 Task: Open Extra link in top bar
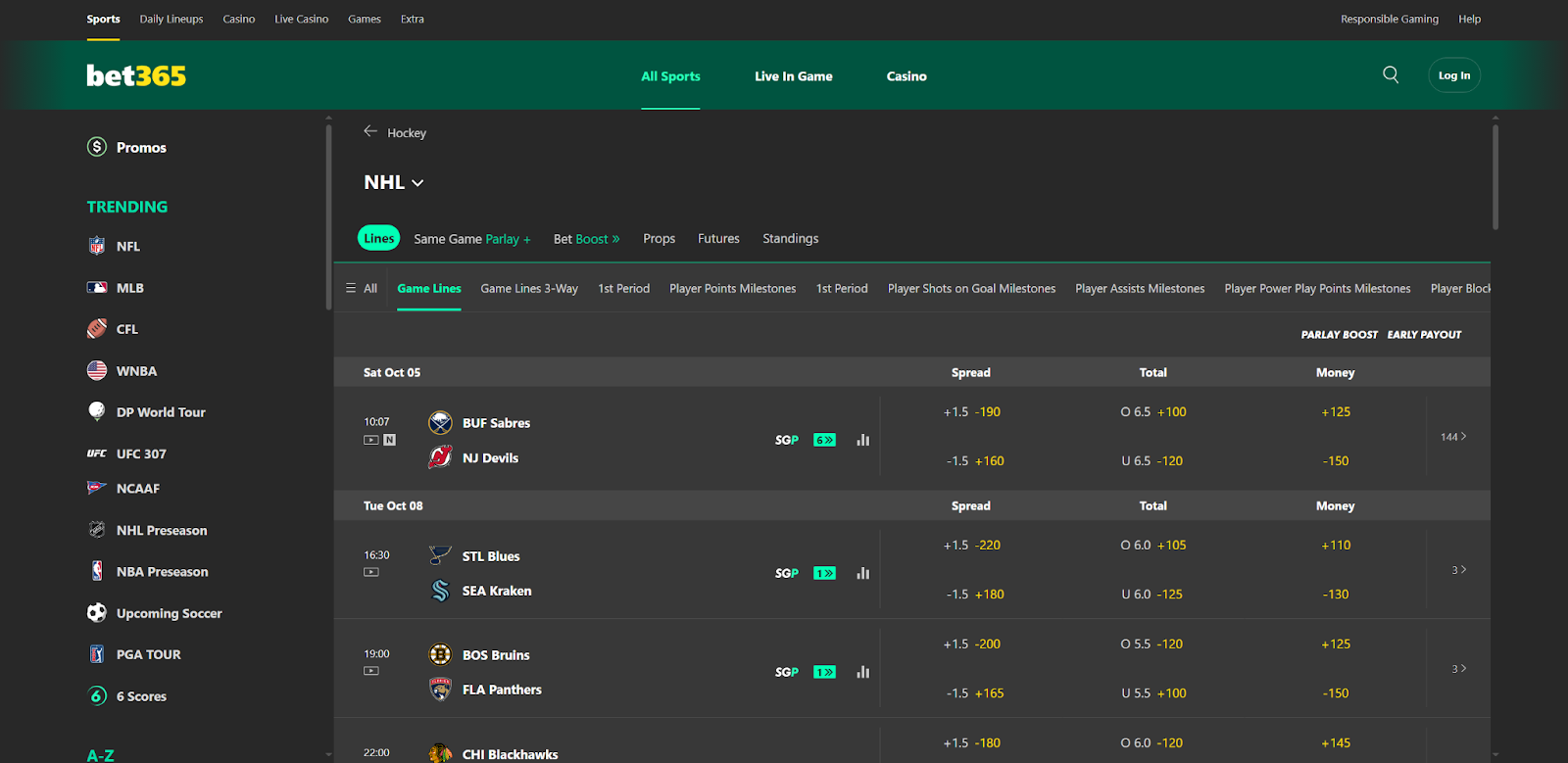pos(413,19)
